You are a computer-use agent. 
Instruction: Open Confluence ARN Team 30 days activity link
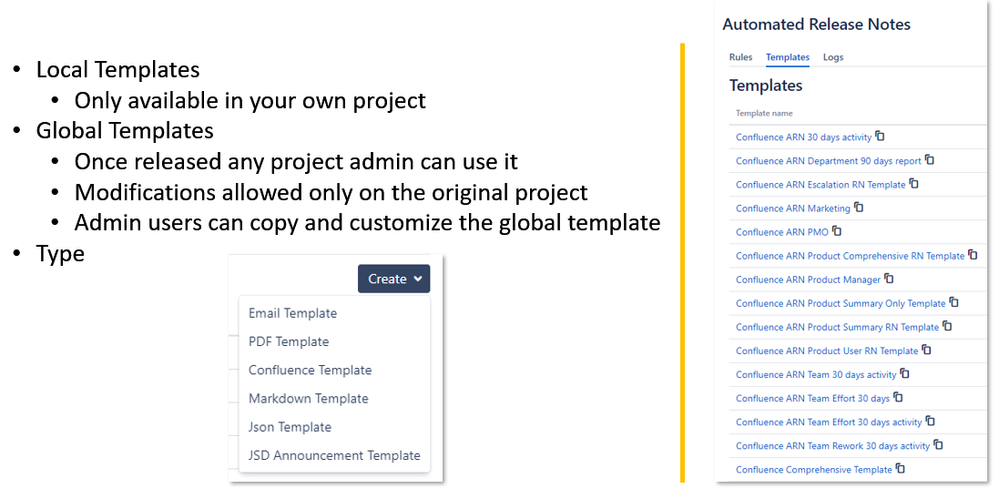point(816,375)
